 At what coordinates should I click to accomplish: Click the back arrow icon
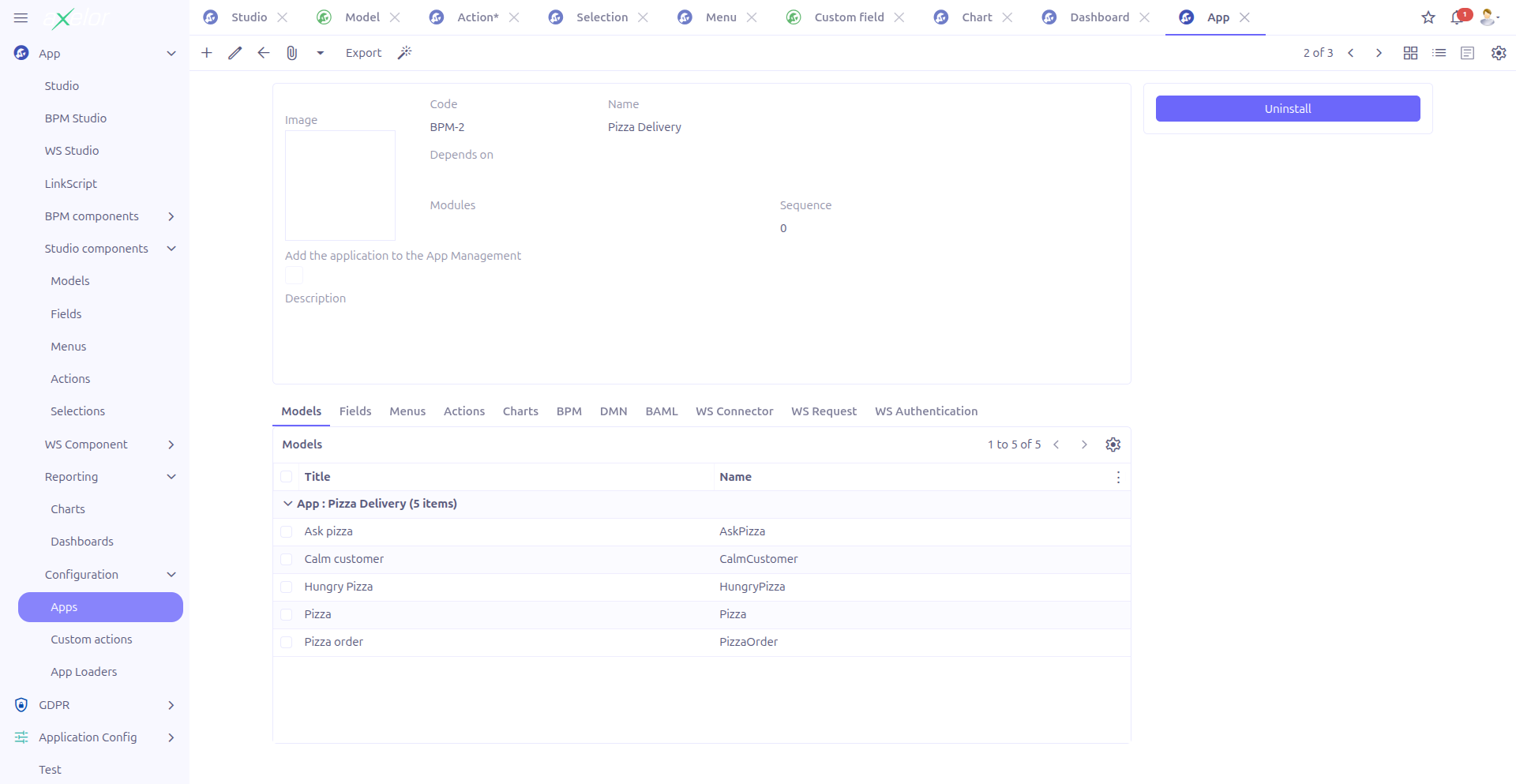(263, 53)
